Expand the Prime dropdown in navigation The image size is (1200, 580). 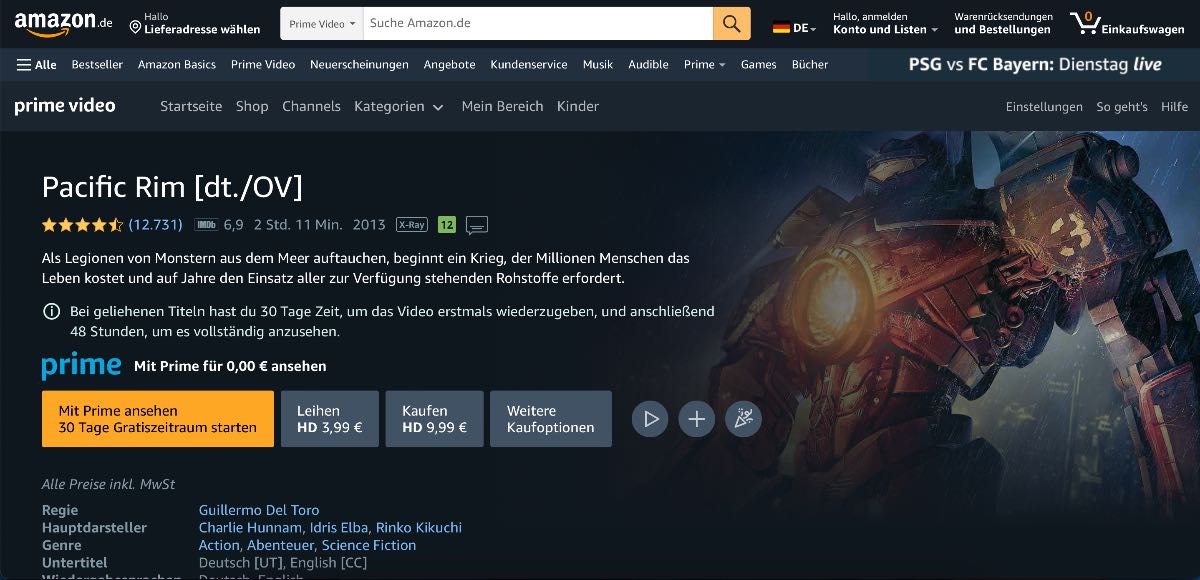[x=705, y=64]
